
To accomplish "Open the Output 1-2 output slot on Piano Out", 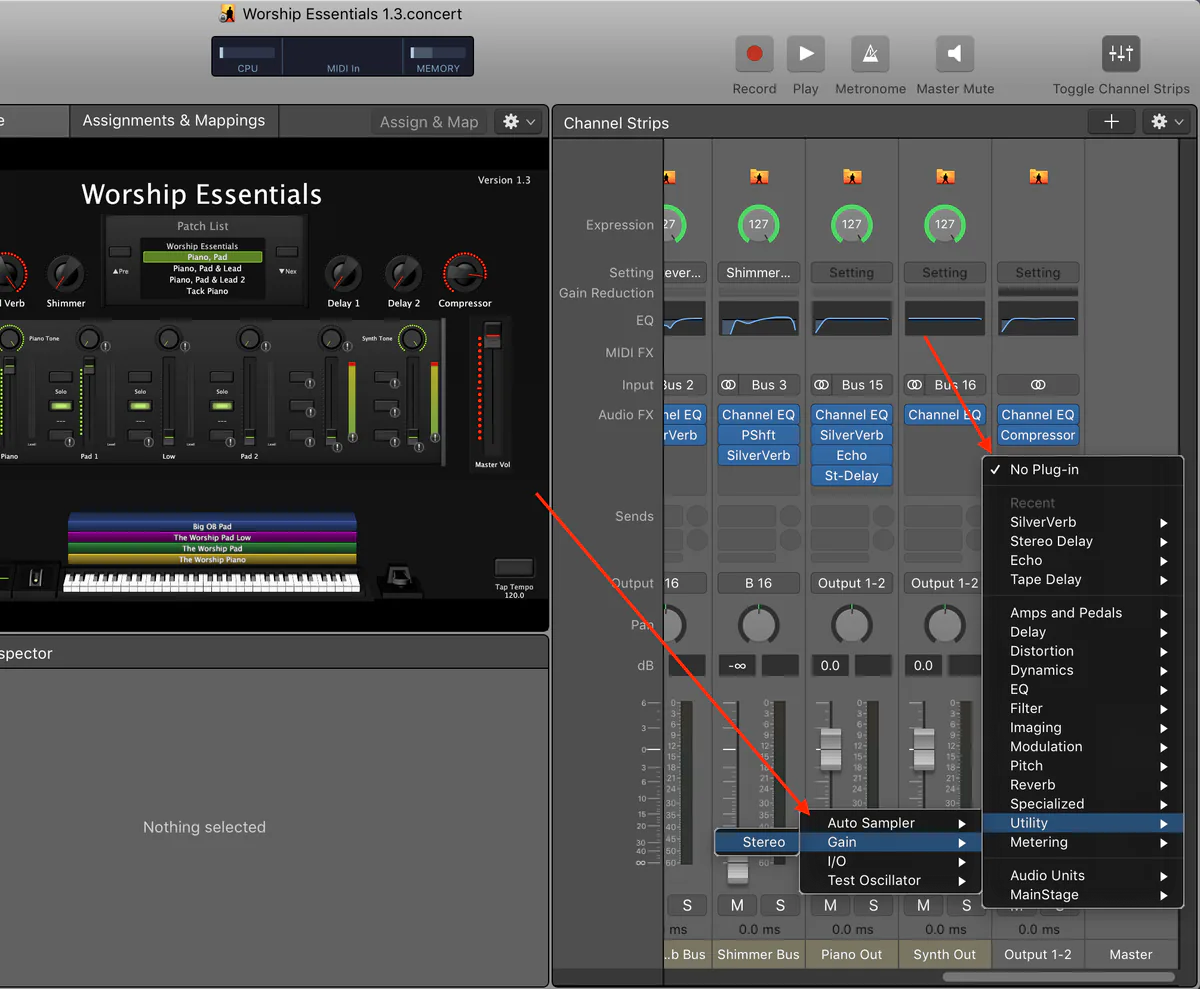I will [851, 583].
